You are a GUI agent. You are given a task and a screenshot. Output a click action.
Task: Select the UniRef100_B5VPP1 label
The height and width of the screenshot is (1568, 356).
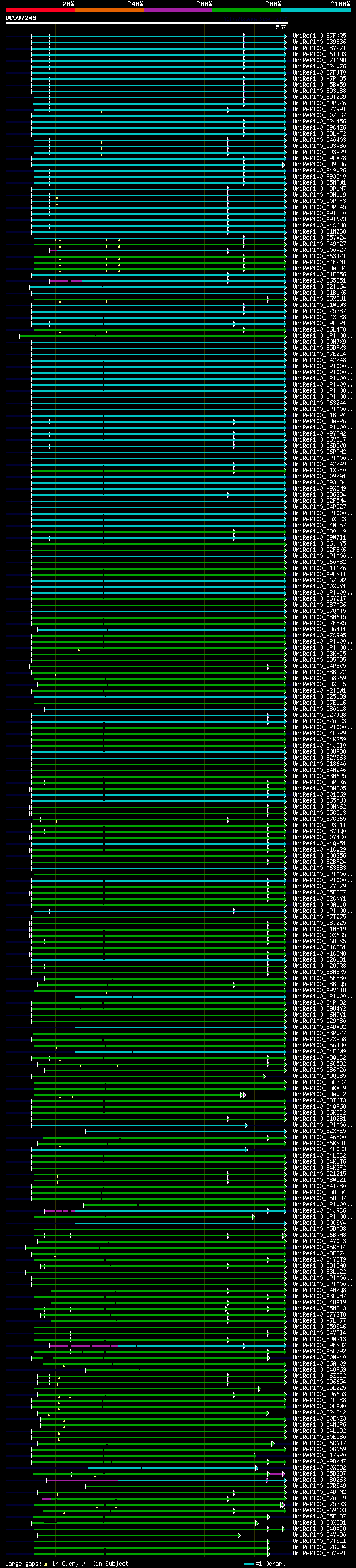[319, 1553]
